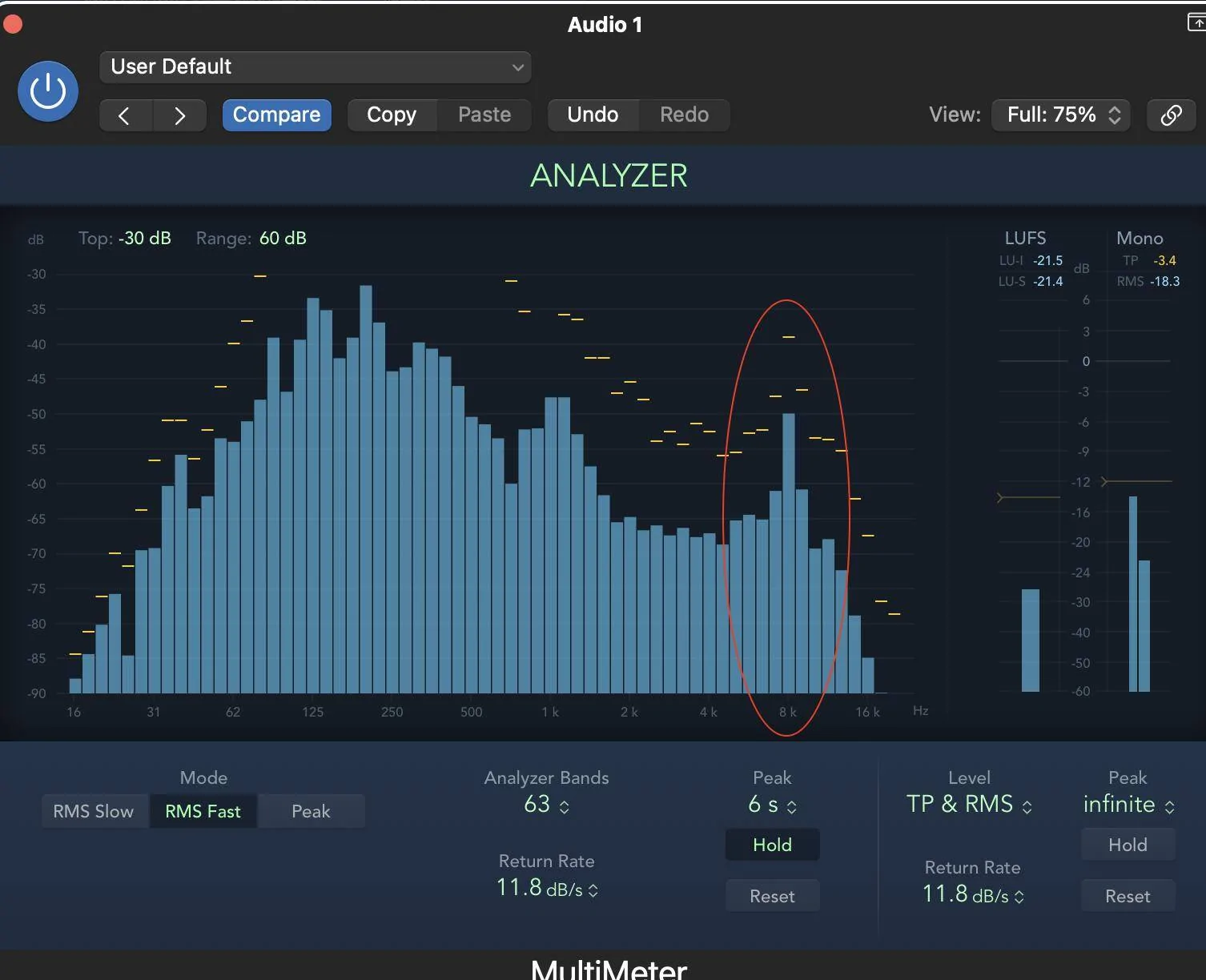Click the top-right window popout icon
Viewport: 1206px width, 980px height.
pyautogui.click(x=1196, y=22)
